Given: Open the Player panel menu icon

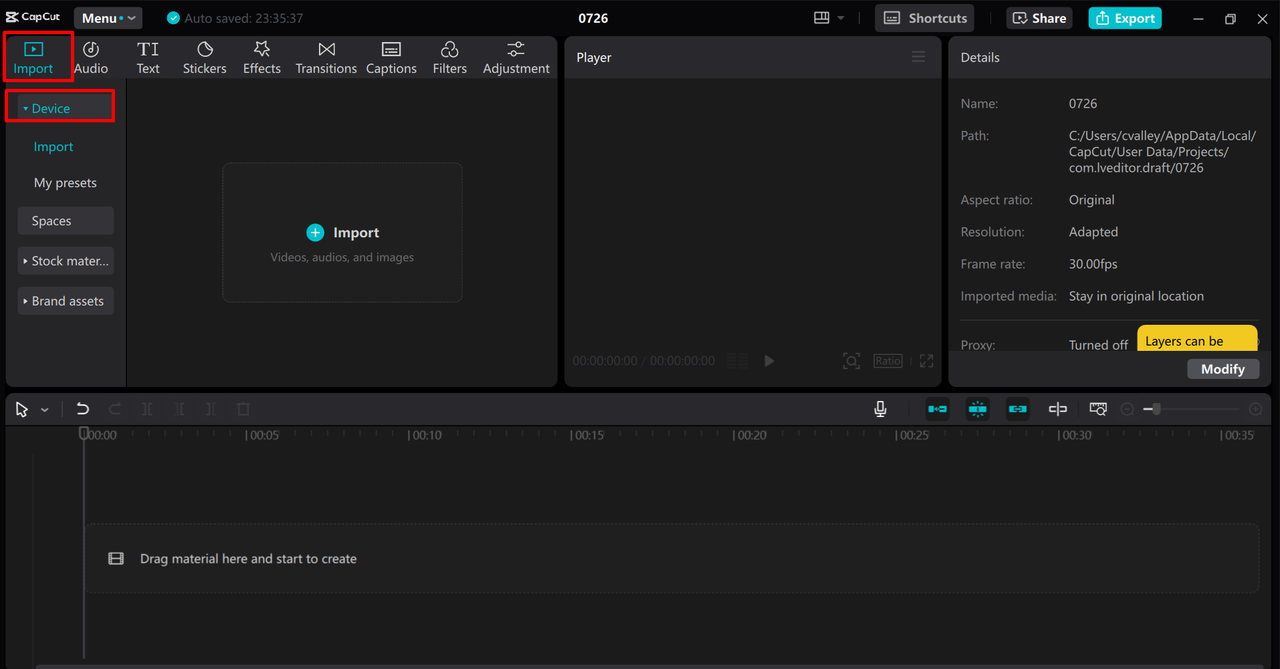Looking at the screenshot, I should pyautogui.click(x=918, y=57).
